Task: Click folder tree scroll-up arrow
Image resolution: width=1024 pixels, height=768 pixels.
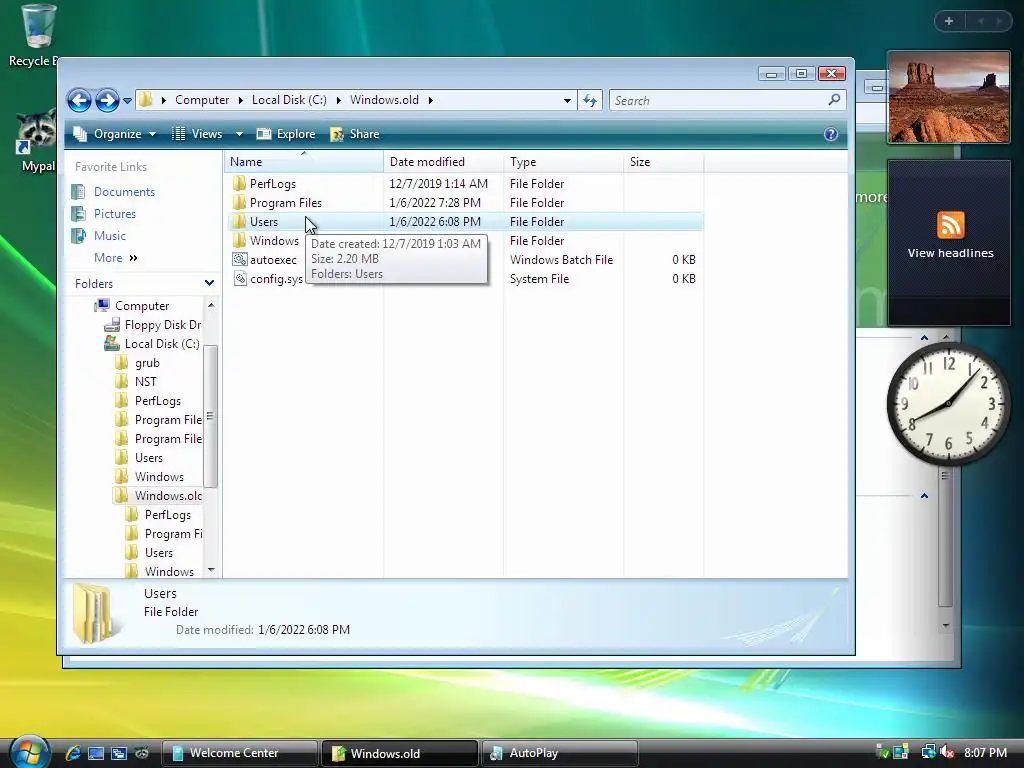Action: [x=211, y=305]
